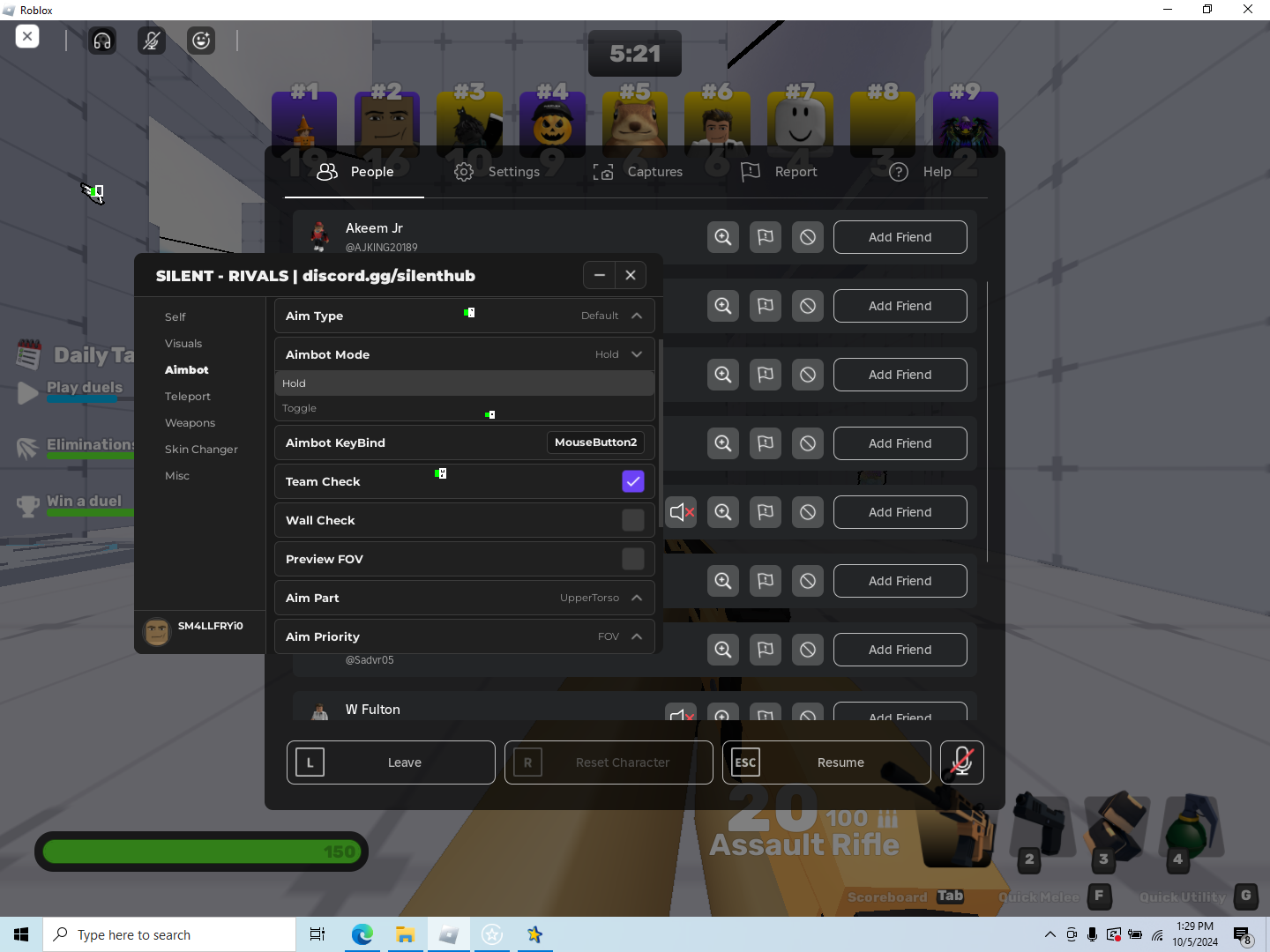Viewport: 1270px width, 952px height.
Task: Select weapon slot 4 grenade
Action: pyautogui.click(x=1192, y=829)
